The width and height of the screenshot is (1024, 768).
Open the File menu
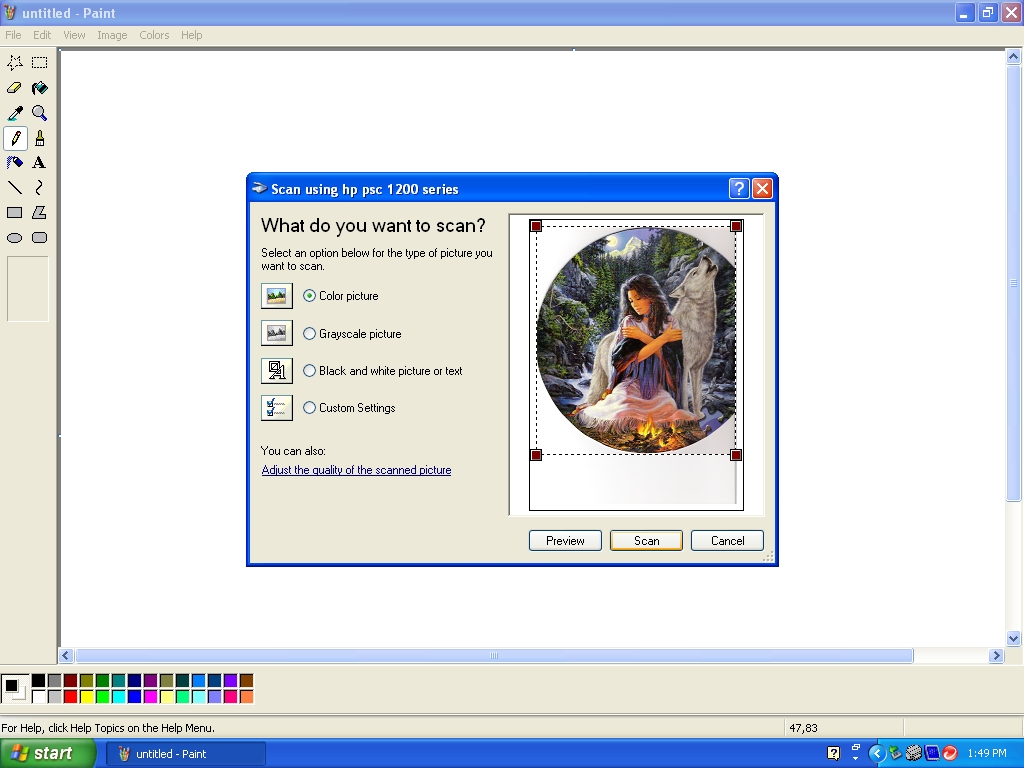coord(13,35)
